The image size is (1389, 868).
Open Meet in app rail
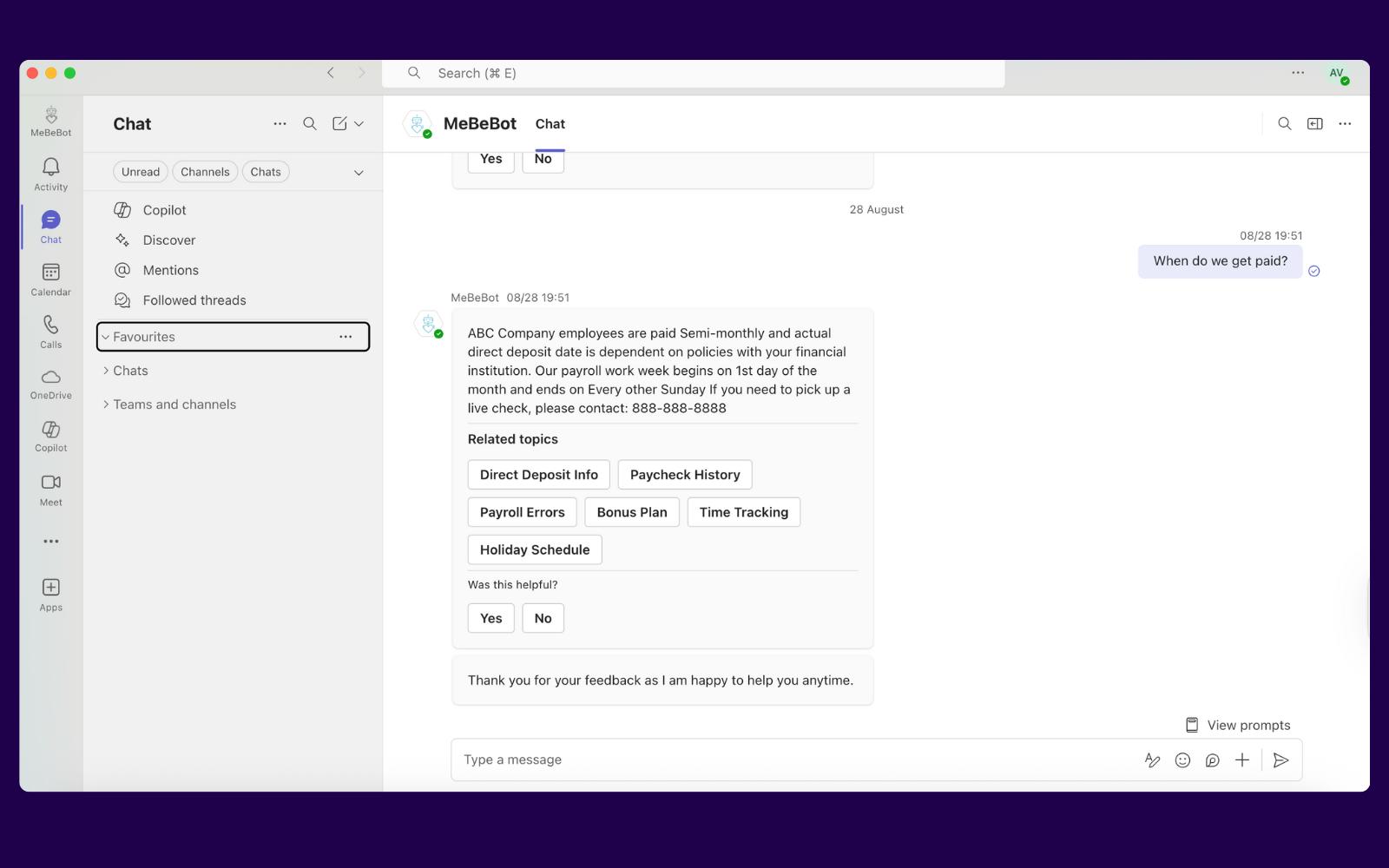[x=51, y=490]
